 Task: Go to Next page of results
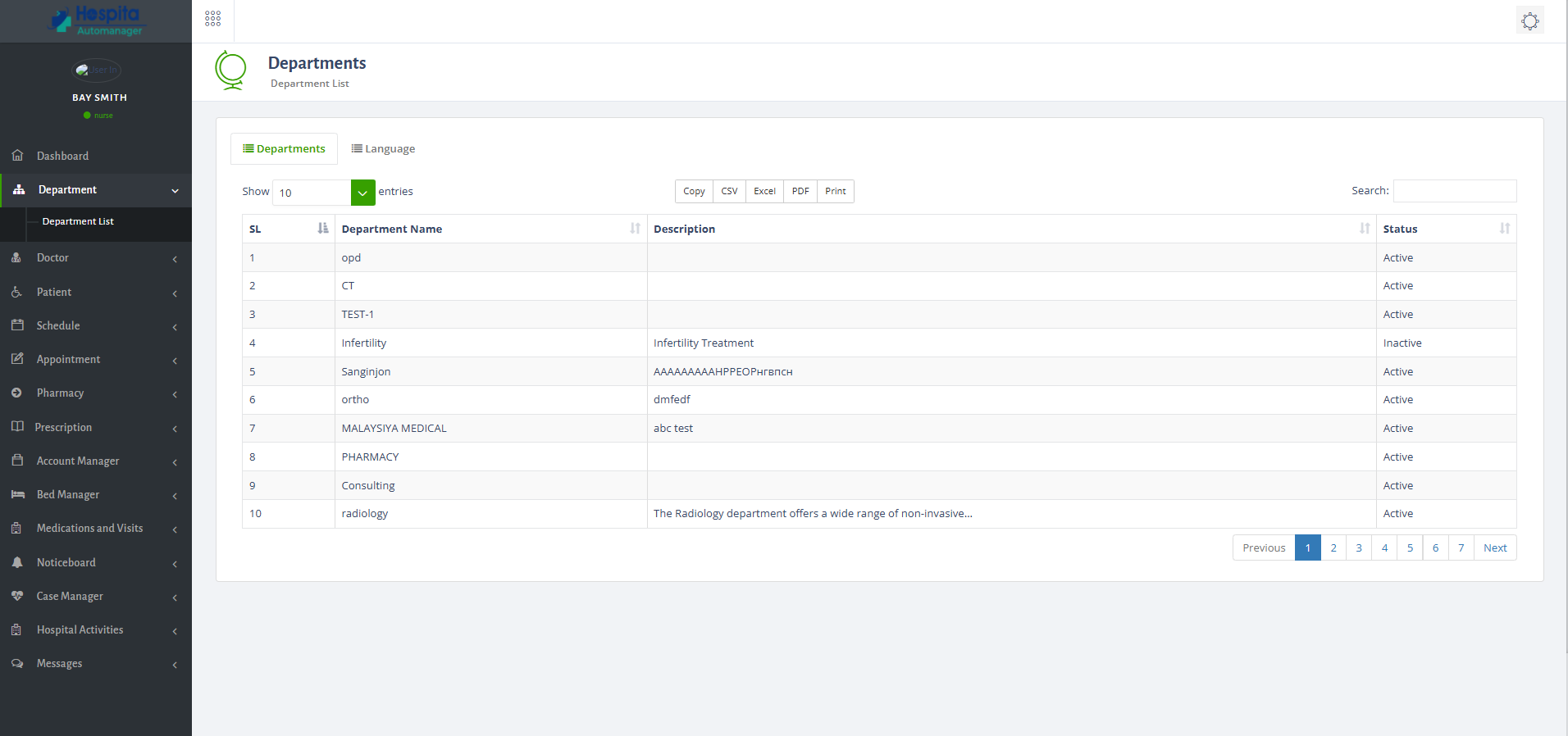[1495, 547]
